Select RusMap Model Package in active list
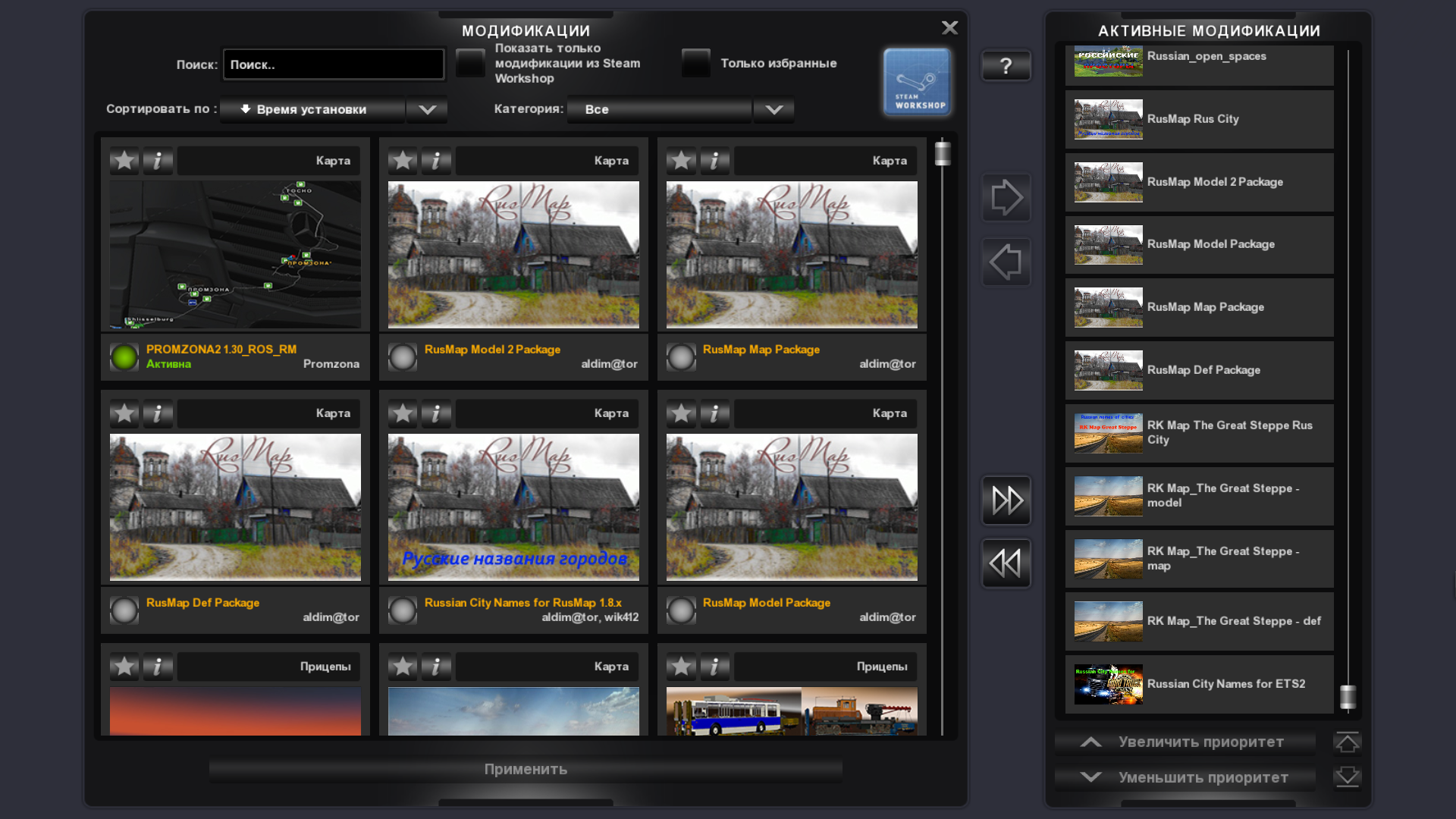 point(1199,244)
